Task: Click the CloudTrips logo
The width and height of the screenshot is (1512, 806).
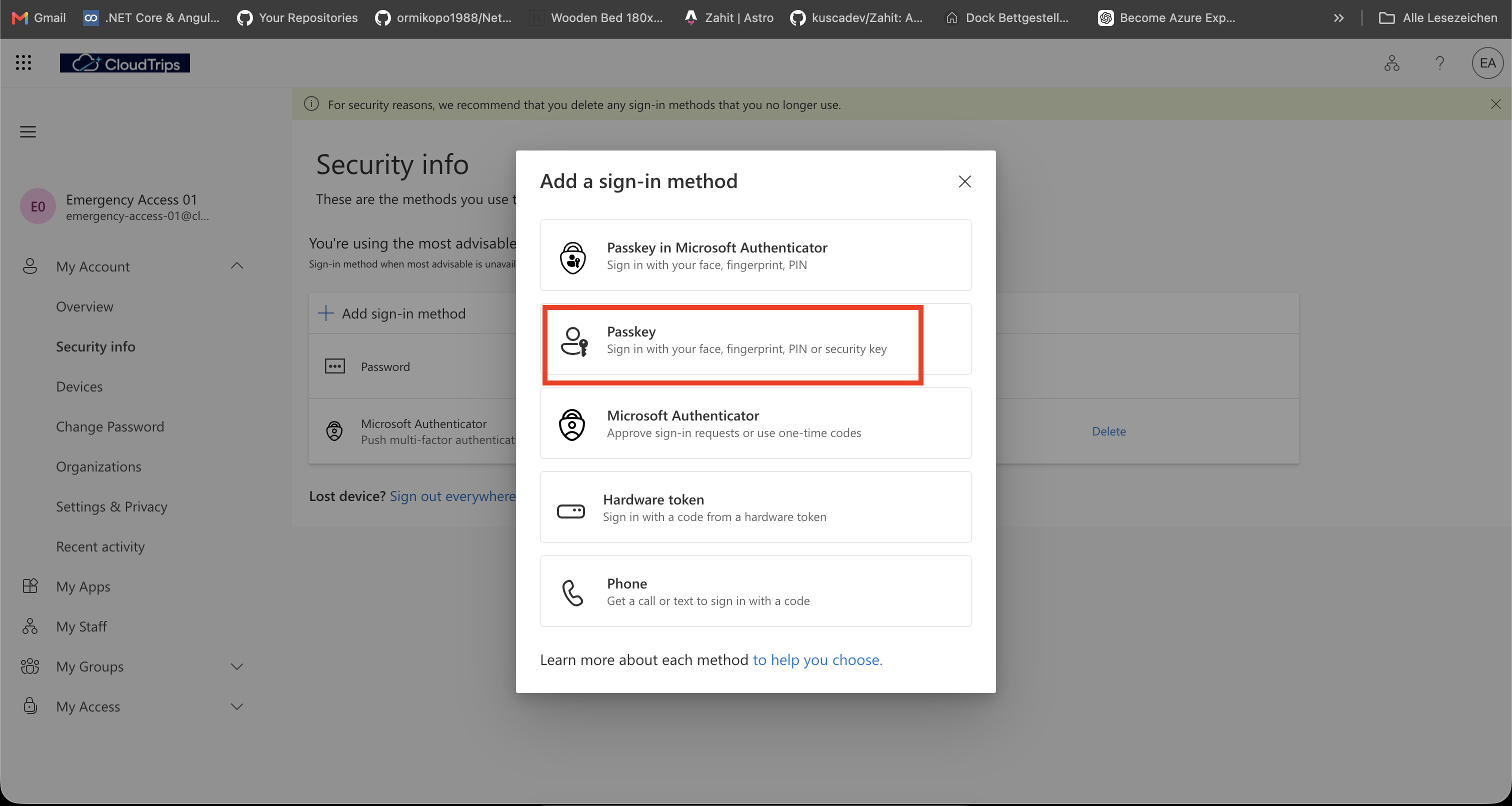Action: point(125,63)
